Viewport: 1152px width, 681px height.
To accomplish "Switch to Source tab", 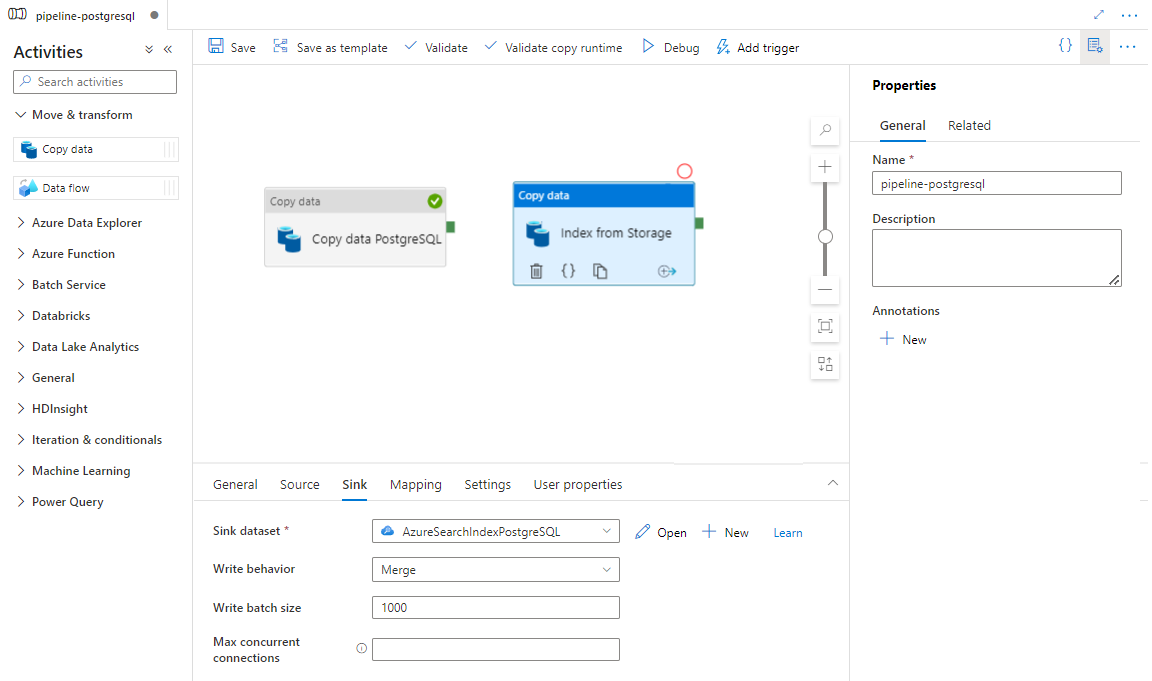I will point(300,485).
